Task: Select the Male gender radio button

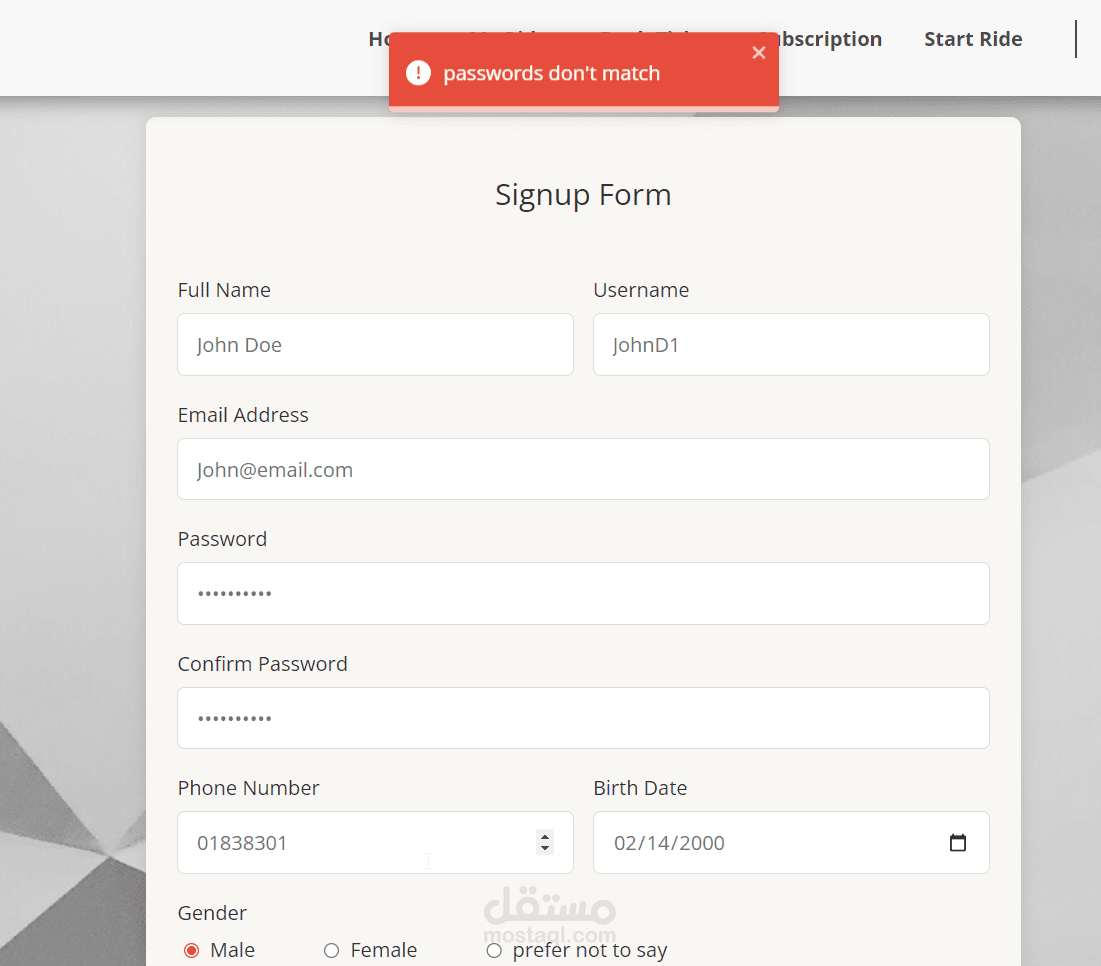Action: tap(192, 950)
